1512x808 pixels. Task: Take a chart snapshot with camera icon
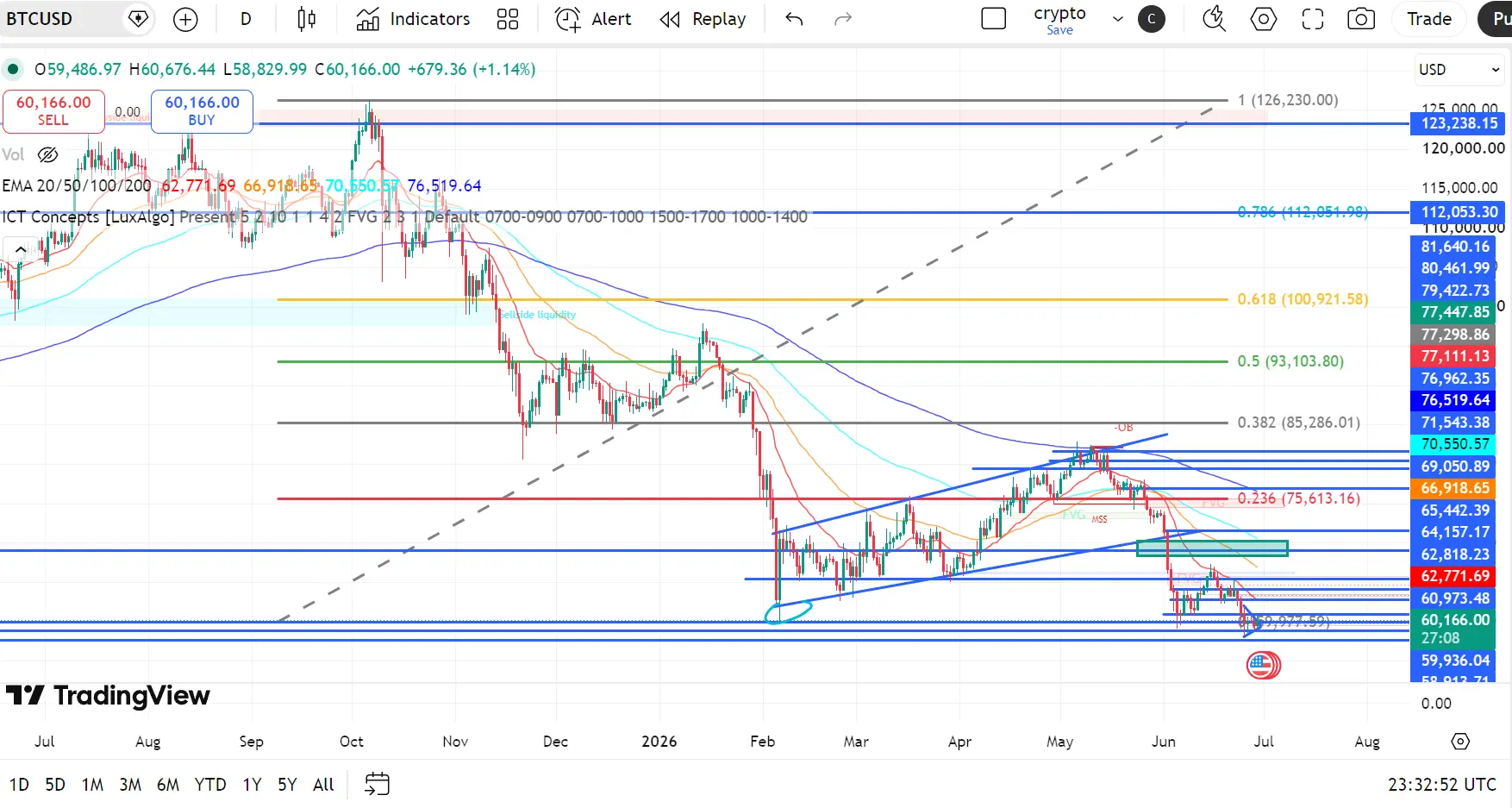click(x=1361, y=19)
